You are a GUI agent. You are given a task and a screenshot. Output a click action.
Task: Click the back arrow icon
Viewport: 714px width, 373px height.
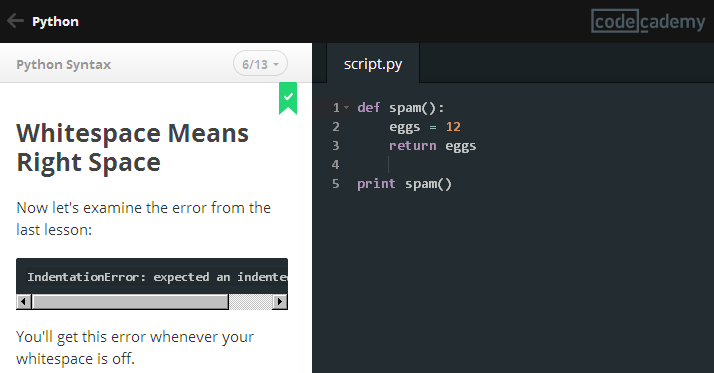coord(15,20)
